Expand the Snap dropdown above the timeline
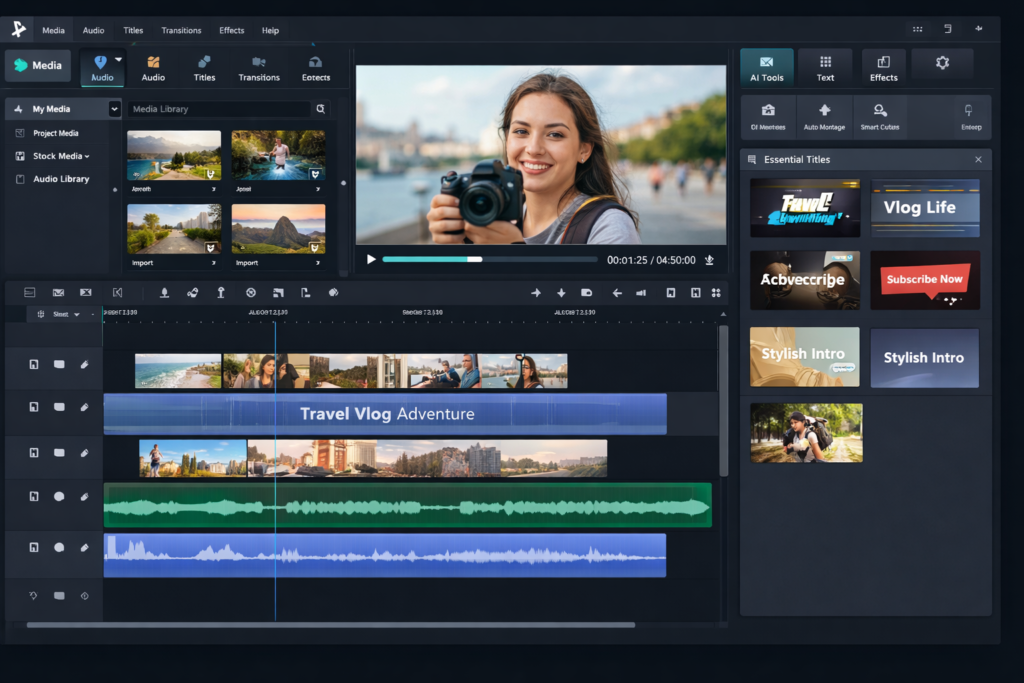 point(77,313)
